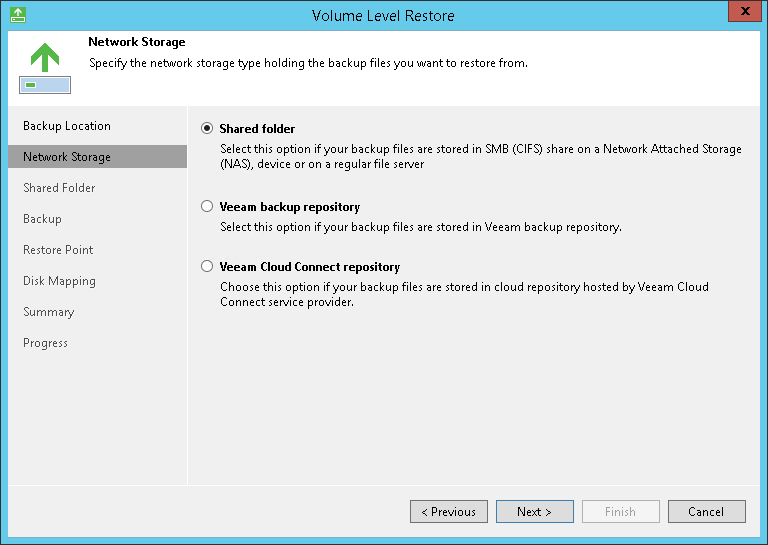Click the Shared folder description text

tap(480, 156)
